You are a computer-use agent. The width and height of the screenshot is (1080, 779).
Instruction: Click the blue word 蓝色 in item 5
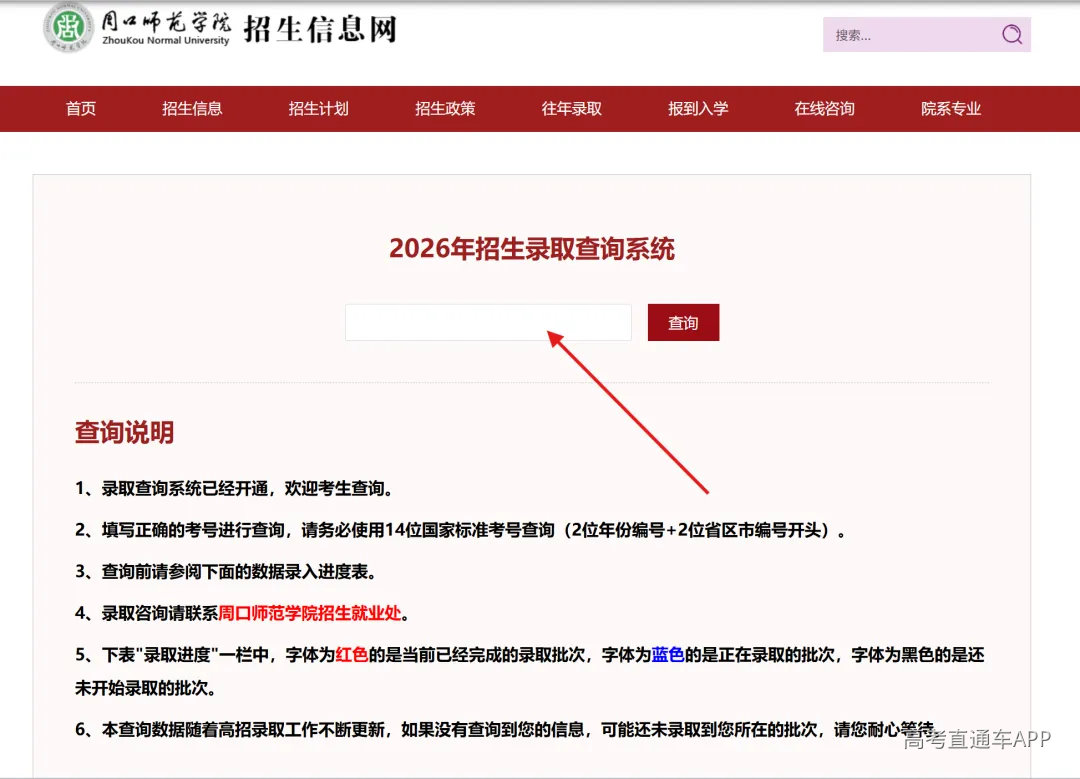[x=668, y=654]
